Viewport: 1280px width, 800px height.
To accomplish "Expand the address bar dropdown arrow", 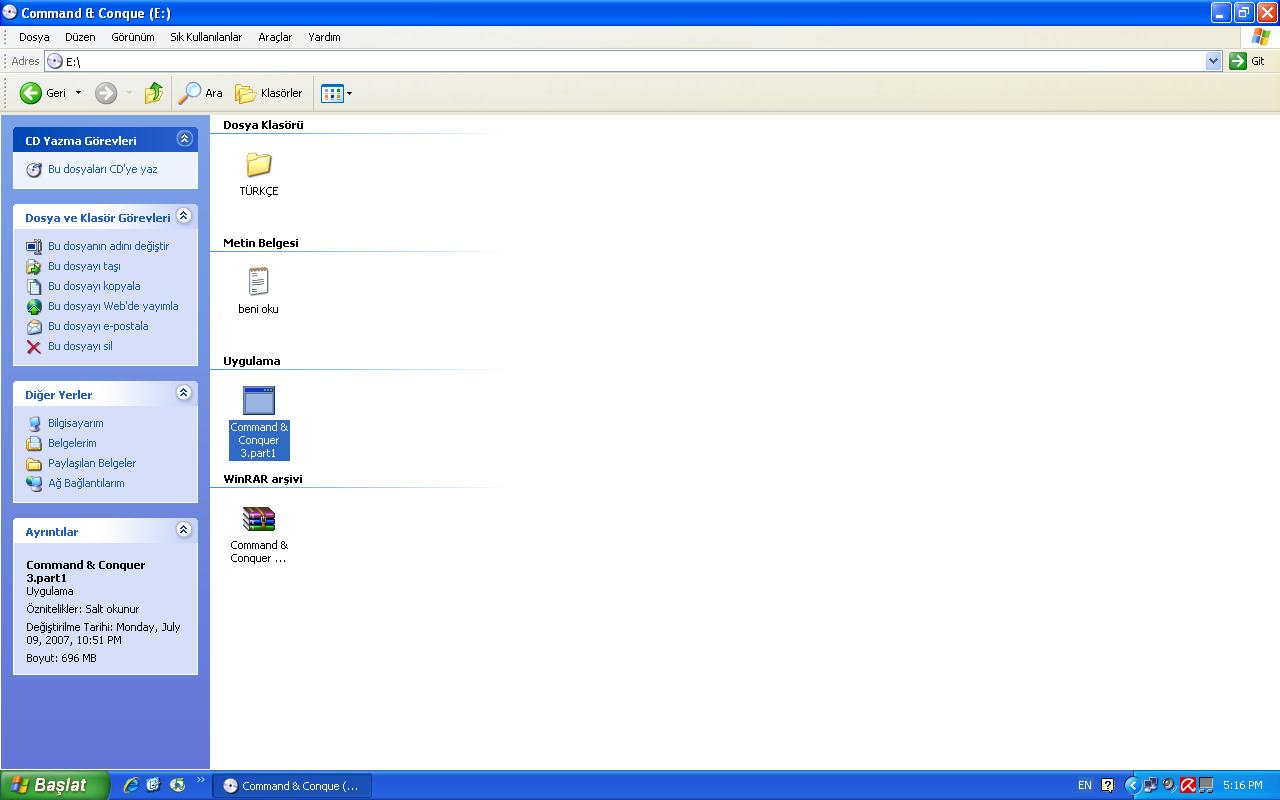I will coord(1214,61).
